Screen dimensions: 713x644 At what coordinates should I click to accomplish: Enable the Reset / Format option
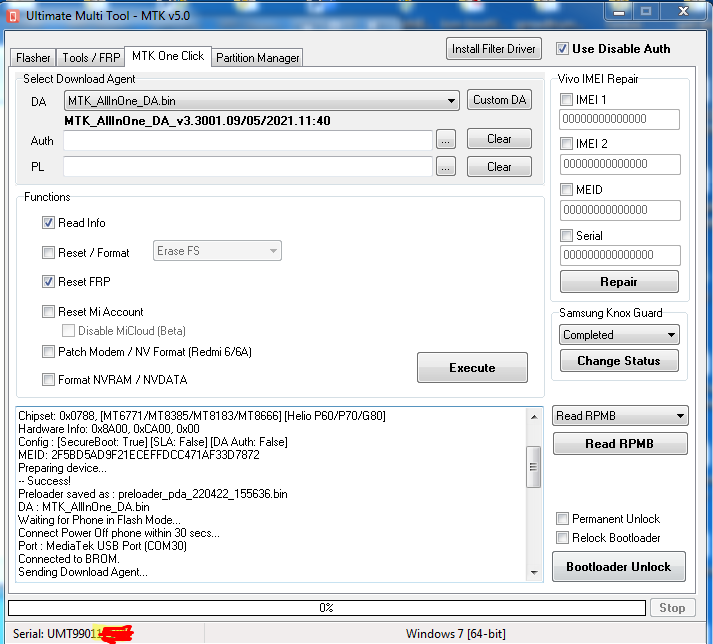click(x=48, y=252)
